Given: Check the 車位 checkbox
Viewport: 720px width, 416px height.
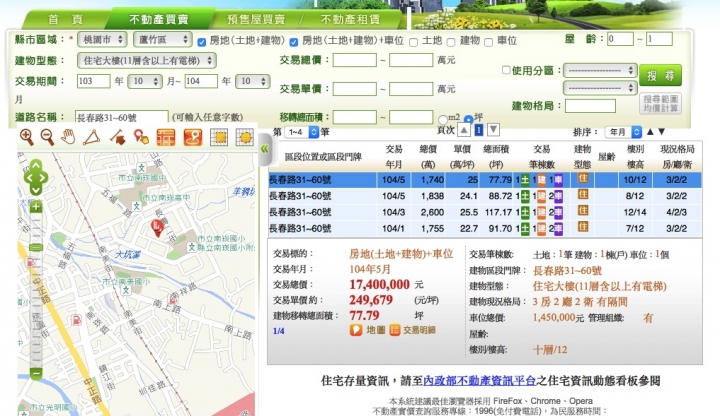Looking at the screenshot, I should coord(489,42).
